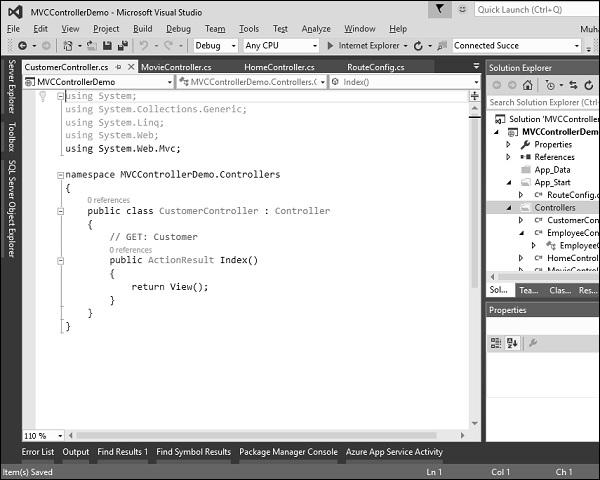Open the Any CPU platform dropdown
Viewport: 600px width, 480px height.
coord(281,46)
